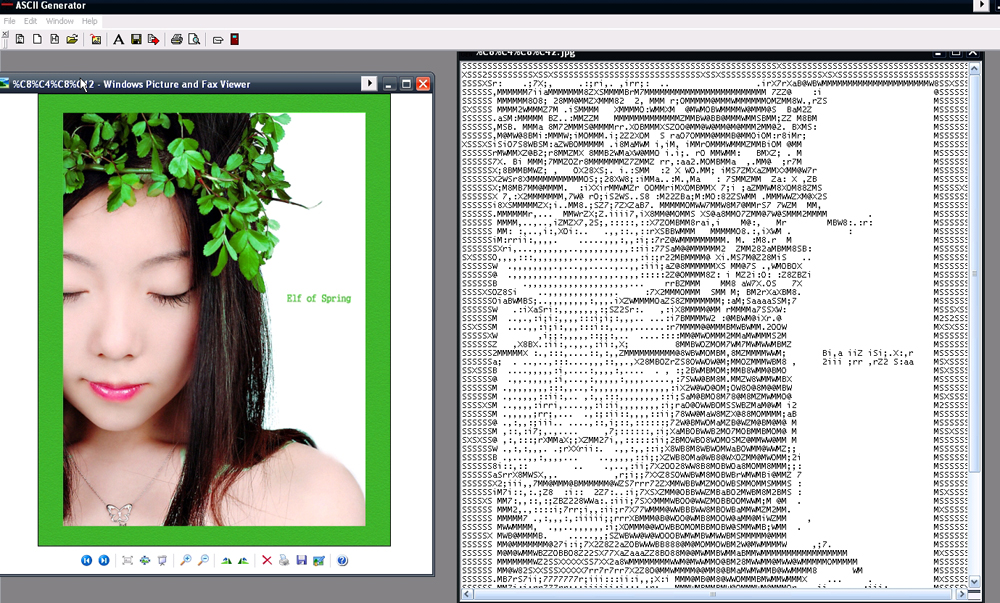1000x603 pixels.
Task: Delete the picture with the red X
Action: [267, 561]
